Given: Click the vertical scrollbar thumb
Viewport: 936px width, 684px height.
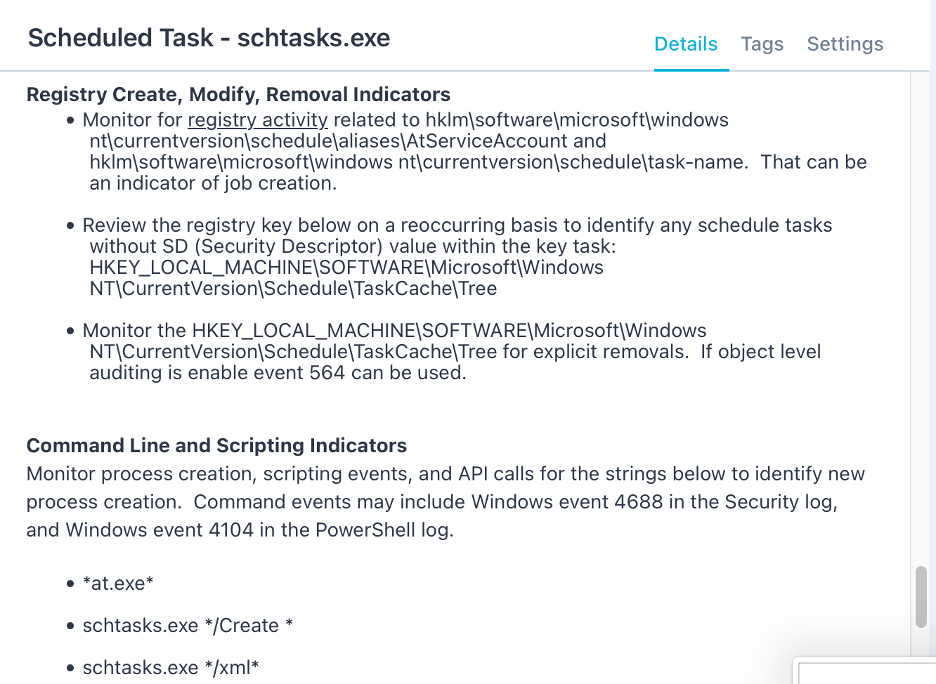Looking at the screenshot, I should click(921, 597).
